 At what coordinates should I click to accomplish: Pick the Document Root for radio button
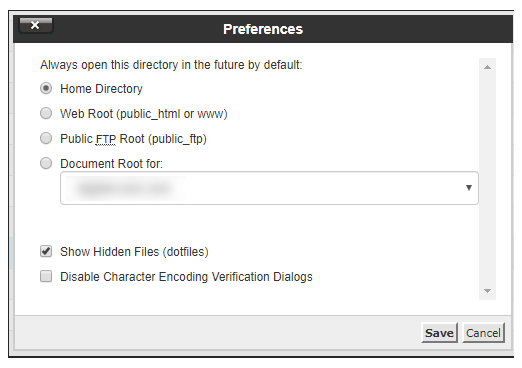[x=46, y=163]
